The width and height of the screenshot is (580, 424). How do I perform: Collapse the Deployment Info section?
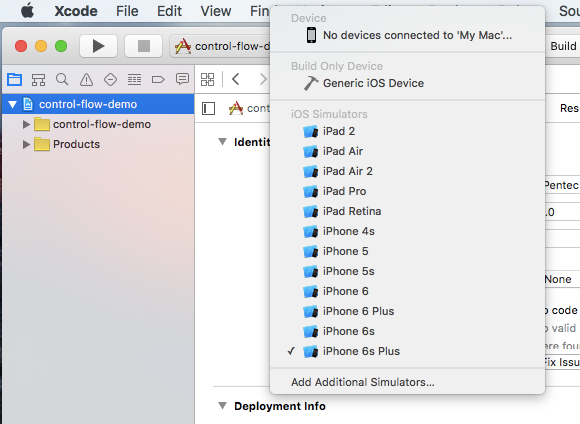click(222, 406)
